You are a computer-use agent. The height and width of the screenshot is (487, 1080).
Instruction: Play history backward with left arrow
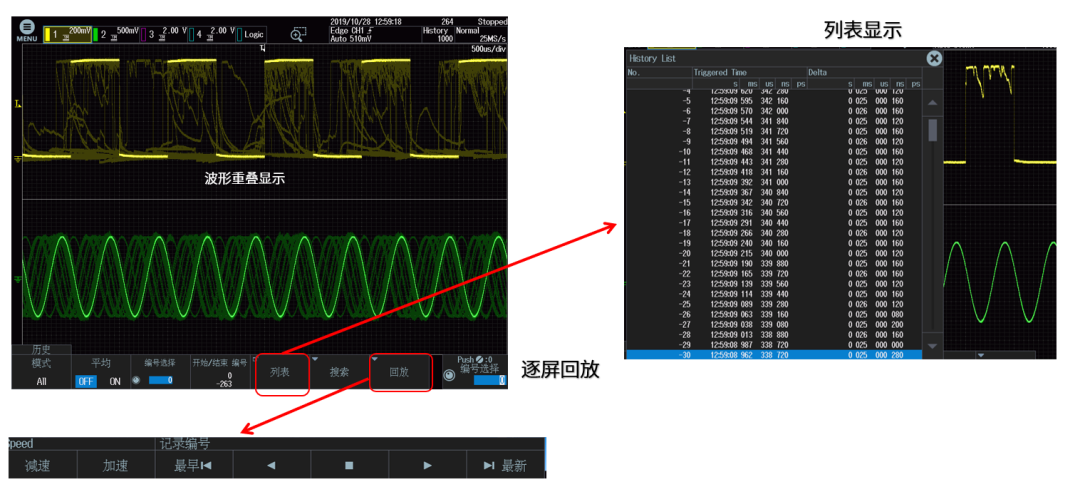[x=270, y=465]
